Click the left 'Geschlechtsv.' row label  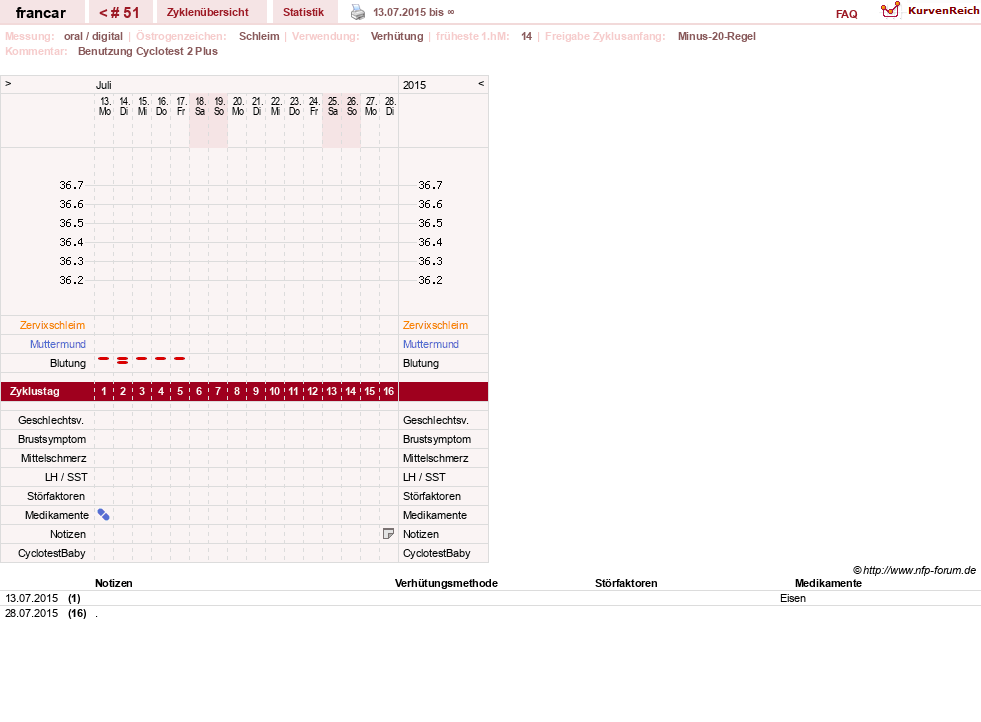coord(51,420)
